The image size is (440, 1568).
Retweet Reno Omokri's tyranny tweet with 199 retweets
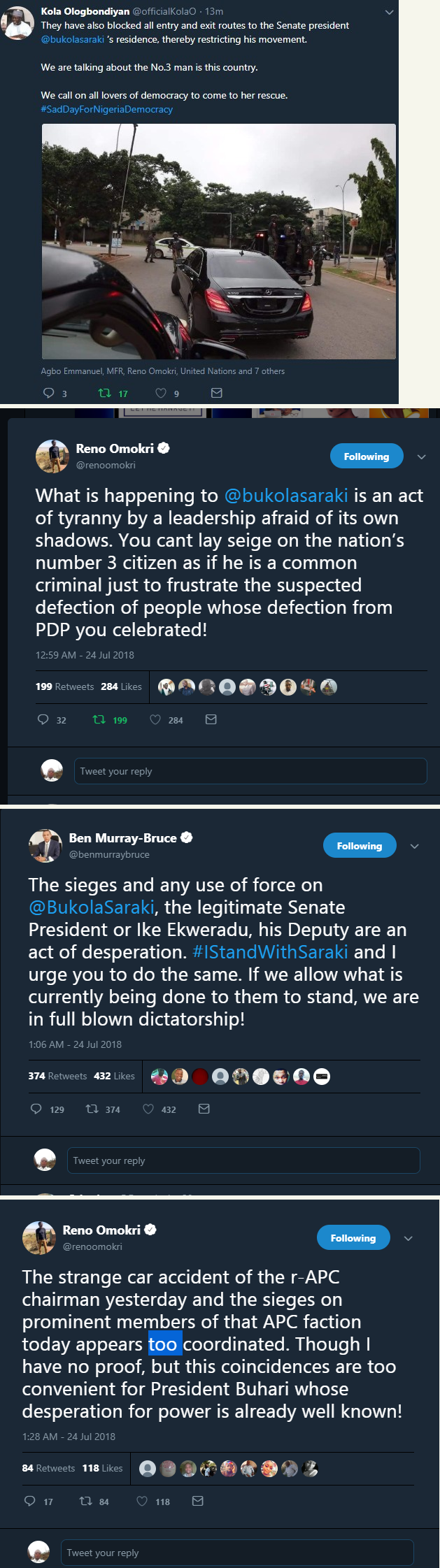click(100, 719)
